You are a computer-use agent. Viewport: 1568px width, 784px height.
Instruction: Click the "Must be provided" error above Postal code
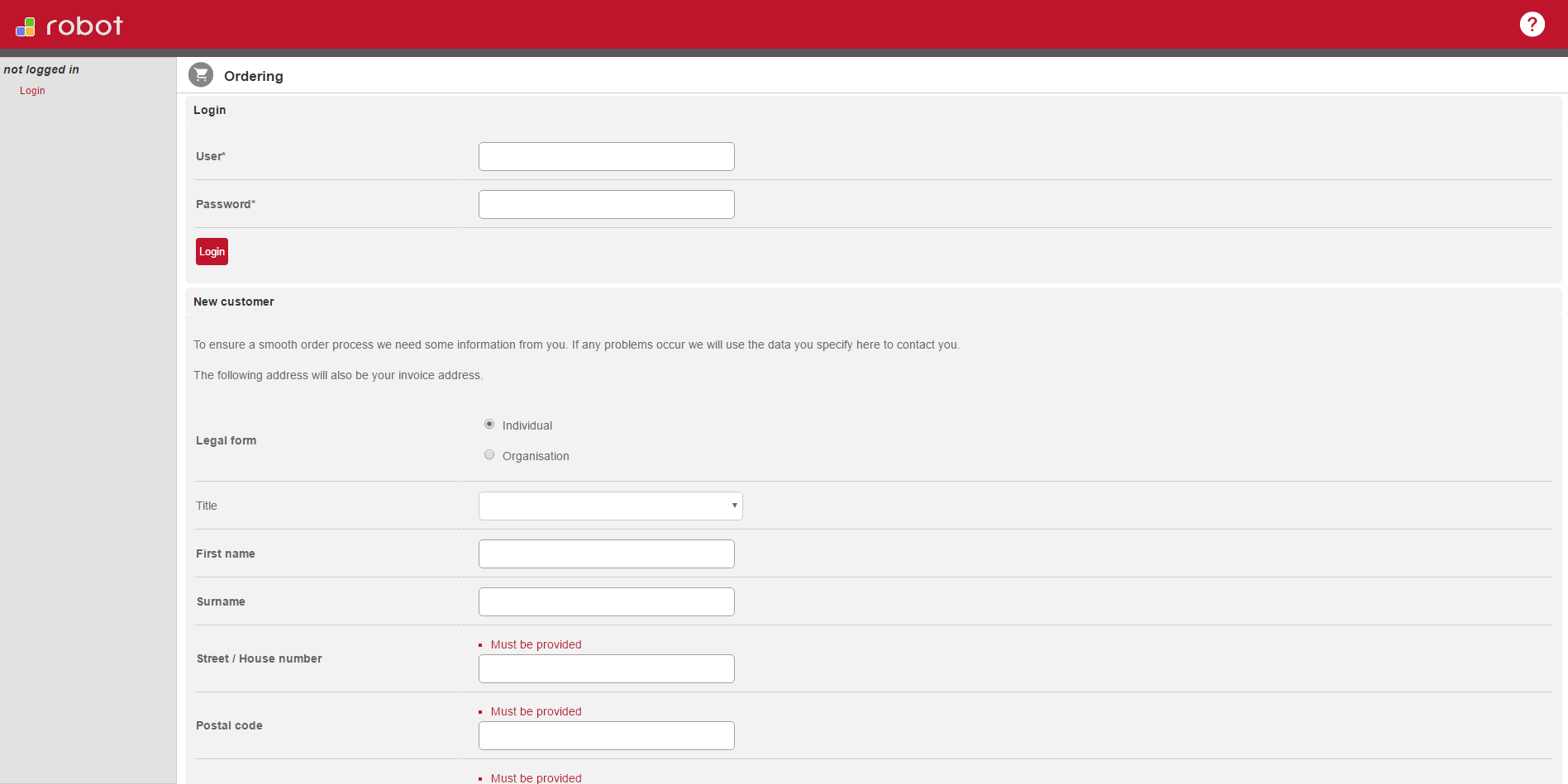(x=536, y=711)
